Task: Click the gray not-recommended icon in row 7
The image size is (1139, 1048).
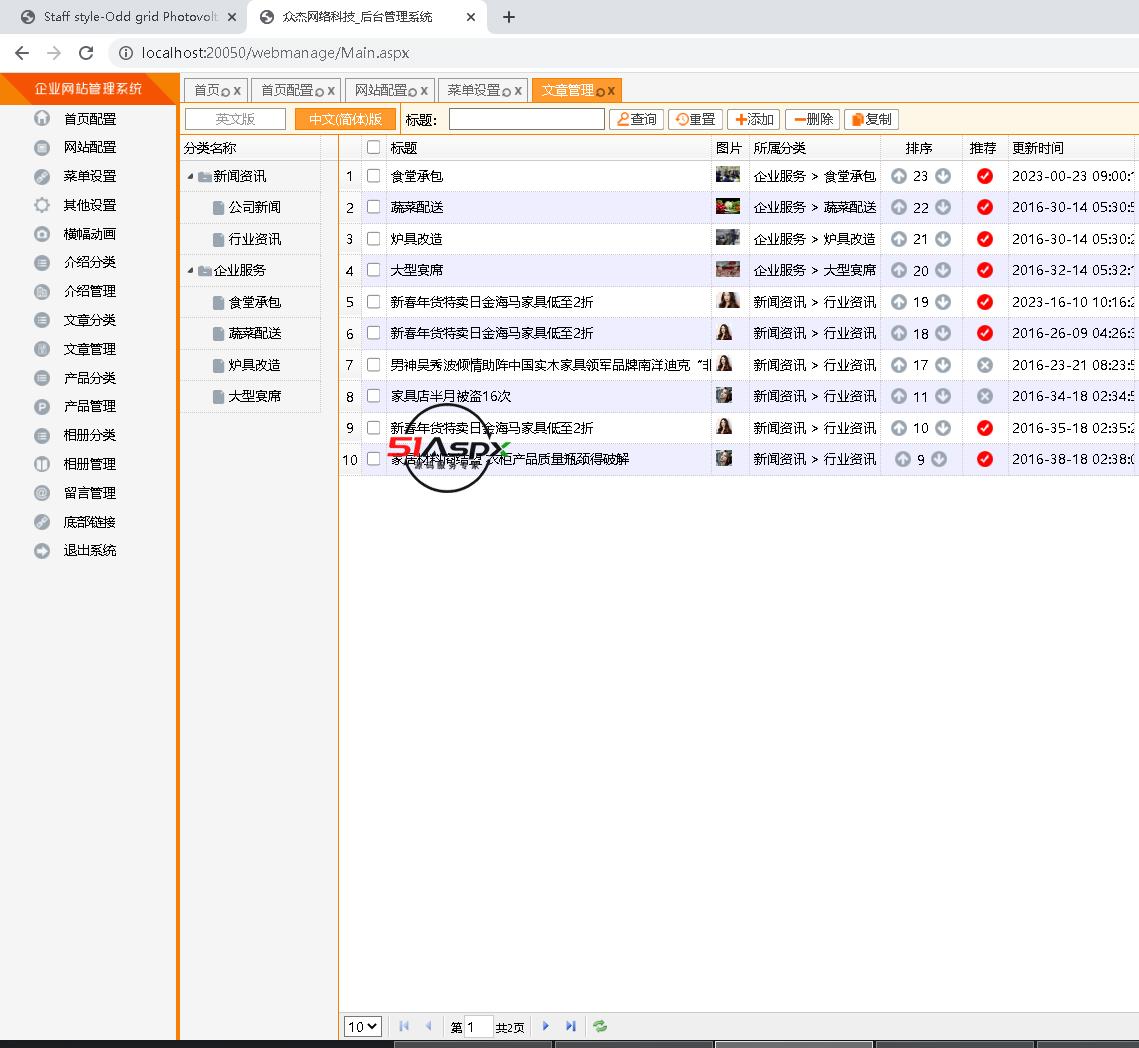Action: click(x=985, y=365)
